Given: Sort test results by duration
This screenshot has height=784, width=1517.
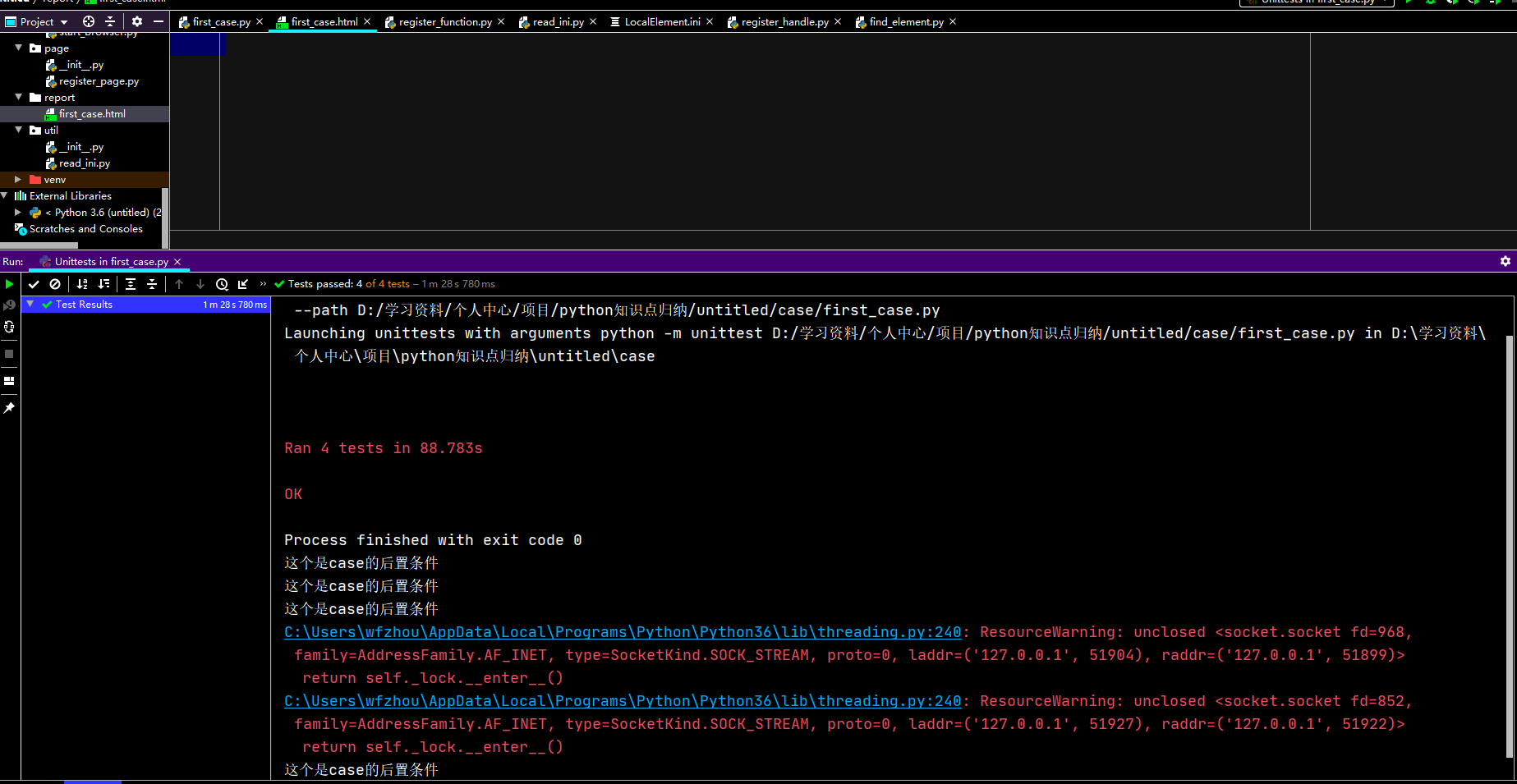Looking at the screenshot, I should pyautogui.click(x=103, y=284).
